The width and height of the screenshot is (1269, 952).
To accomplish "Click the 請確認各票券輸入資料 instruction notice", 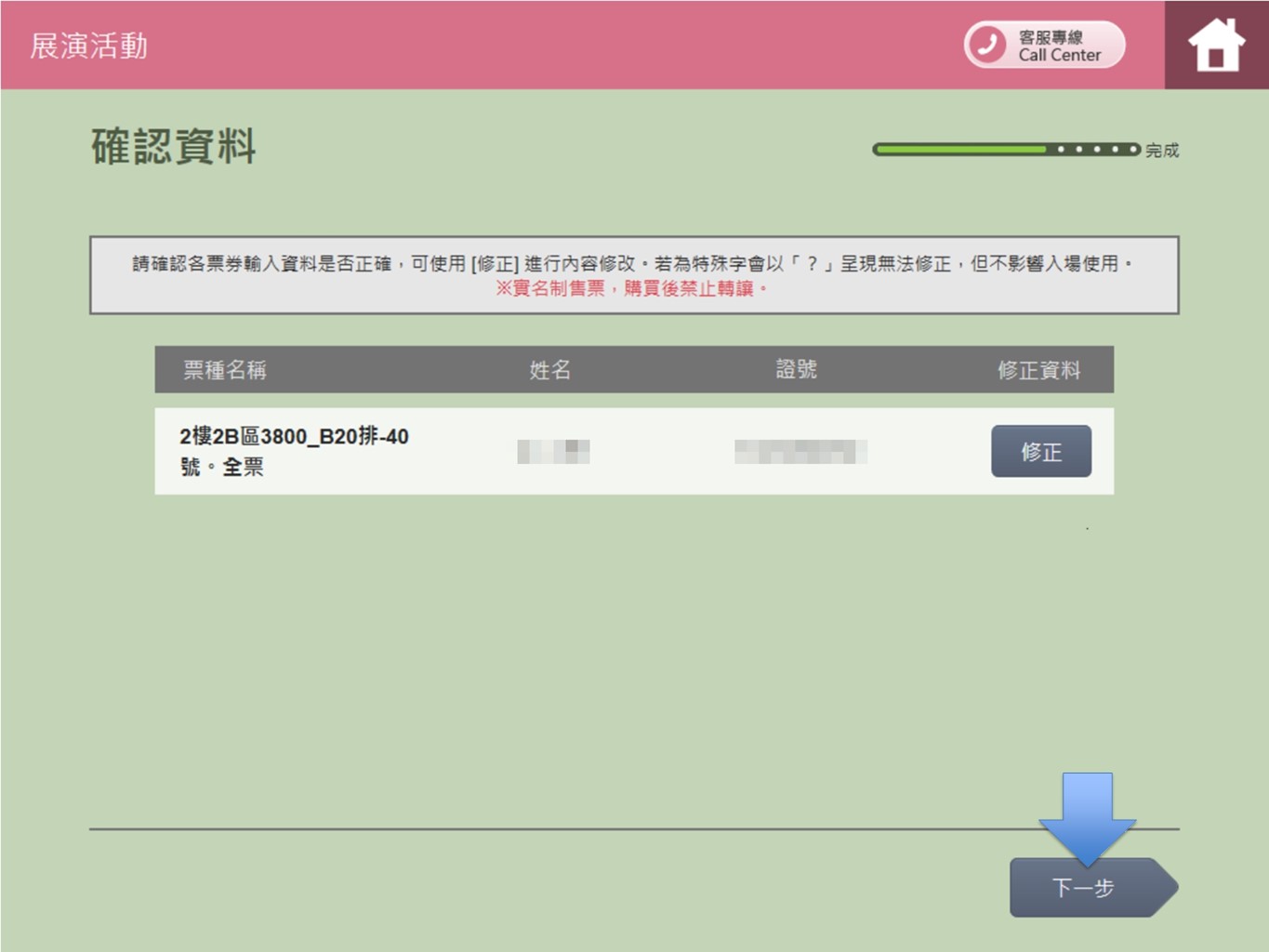I will (632, 264).
